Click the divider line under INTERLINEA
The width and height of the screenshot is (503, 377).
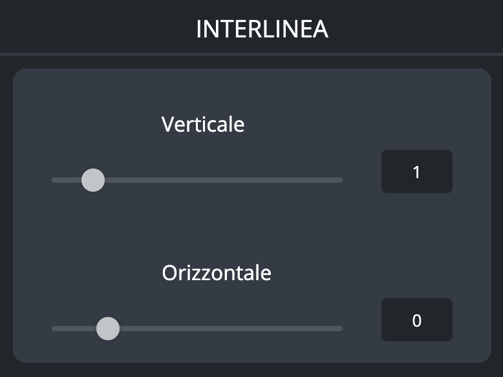251,54
